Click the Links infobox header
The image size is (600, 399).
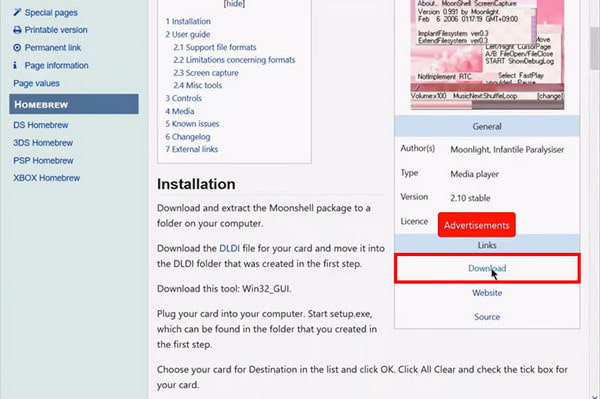tap(487, 245)
